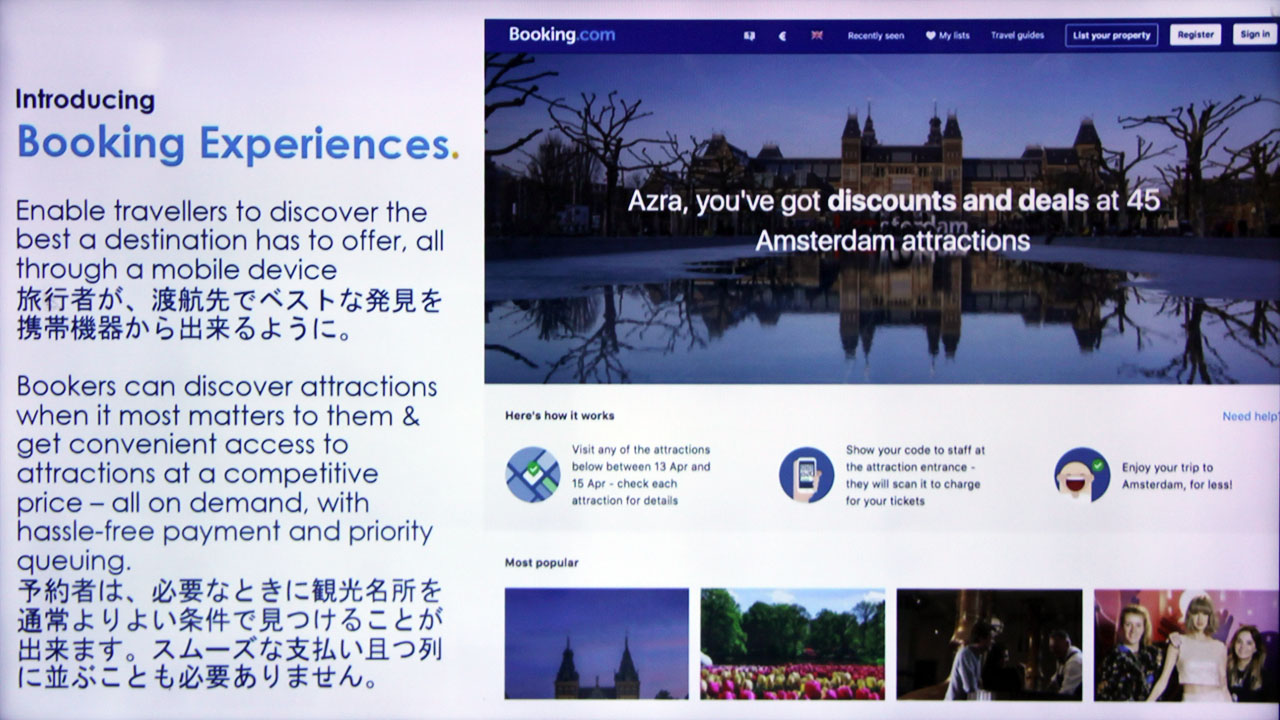Click the 'Most popular' section heading
Viewport: 1280px width, 720px height.
542,563
